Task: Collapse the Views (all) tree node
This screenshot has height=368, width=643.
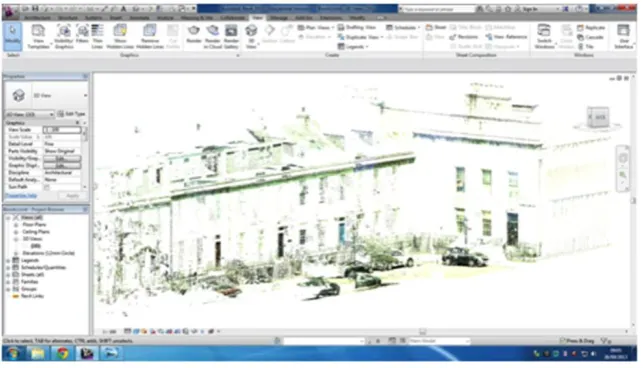Action: [x=8, y=217]
